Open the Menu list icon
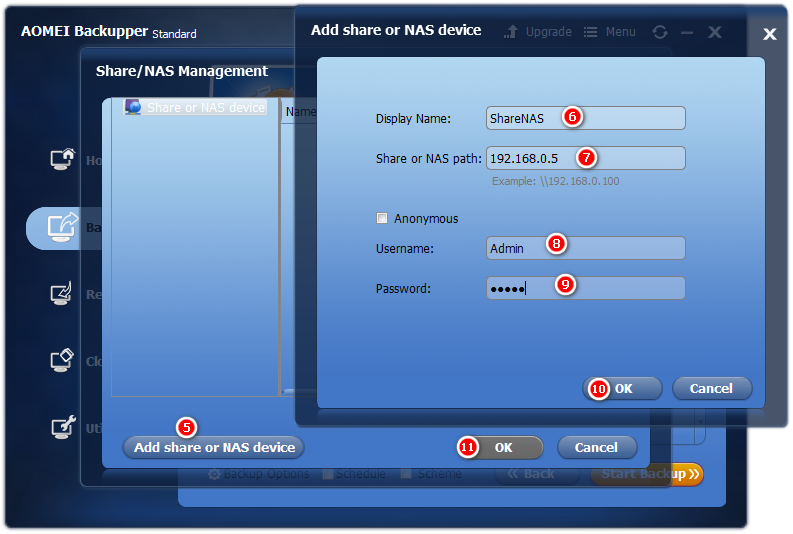793x534 pixels. (590, 32)
